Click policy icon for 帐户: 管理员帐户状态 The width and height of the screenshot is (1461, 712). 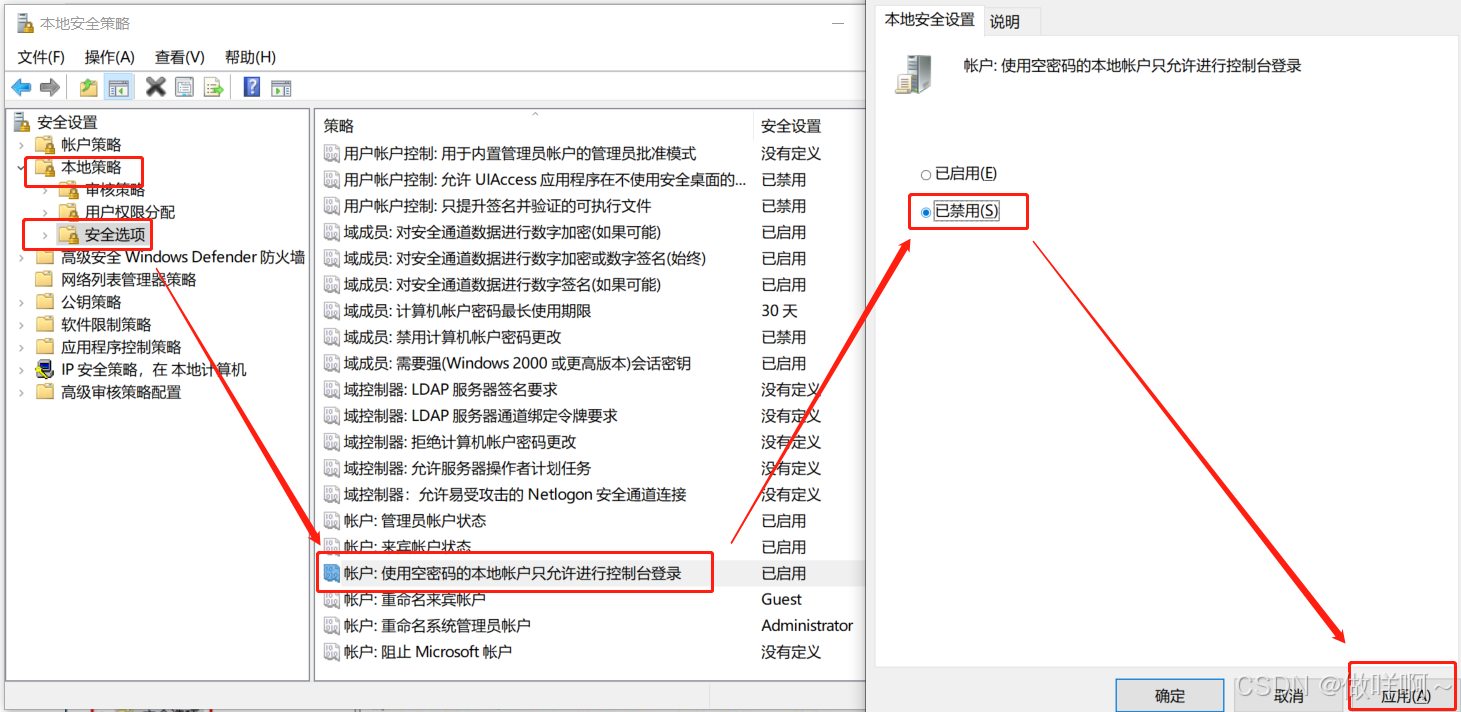(x=332, y=521)
